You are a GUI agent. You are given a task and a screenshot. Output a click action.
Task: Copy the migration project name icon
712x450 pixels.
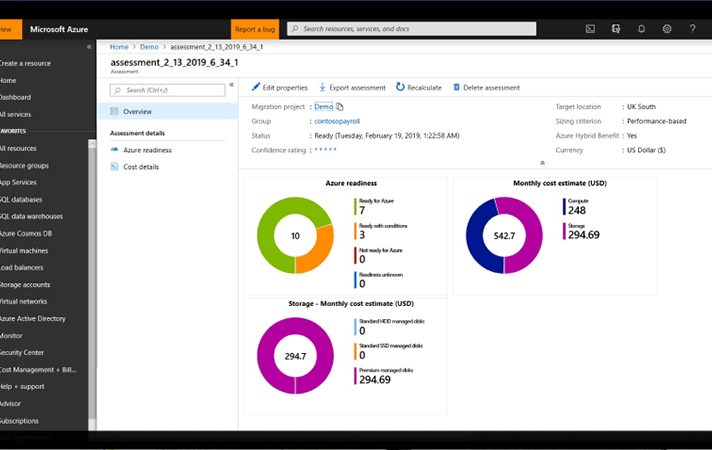[340, 107]
